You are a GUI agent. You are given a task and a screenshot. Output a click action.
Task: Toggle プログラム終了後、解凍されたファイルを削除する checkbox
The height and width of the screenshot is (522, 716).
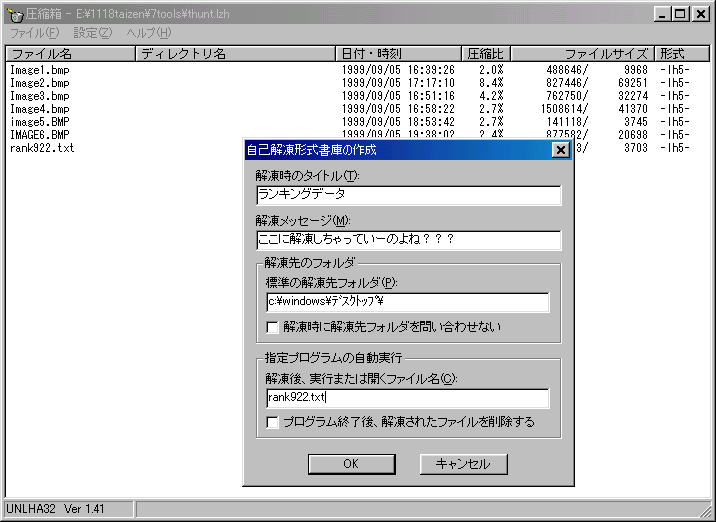pyautogui.click(x=273, y=422)
